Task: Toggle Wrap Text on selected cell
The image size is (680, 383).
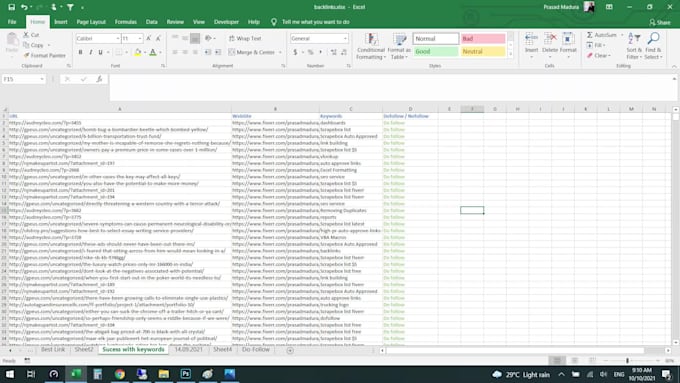Action: (x=245, y=39)
